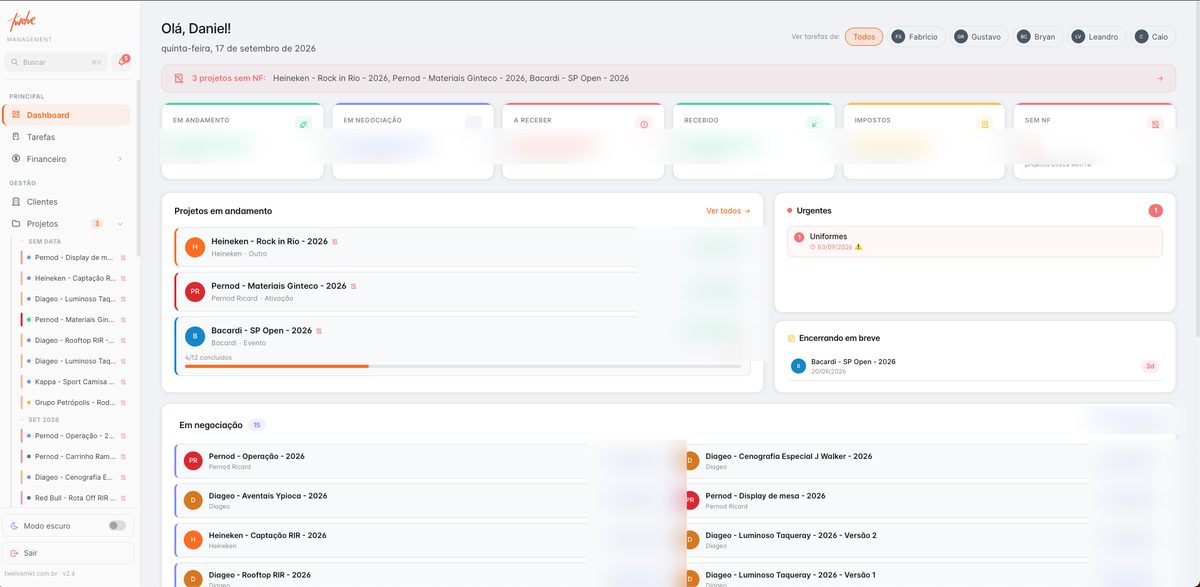Click the no-NF icon next to Bacardi - SP Open title
Screen dimensions: 1200x587
tap(319, 331)
